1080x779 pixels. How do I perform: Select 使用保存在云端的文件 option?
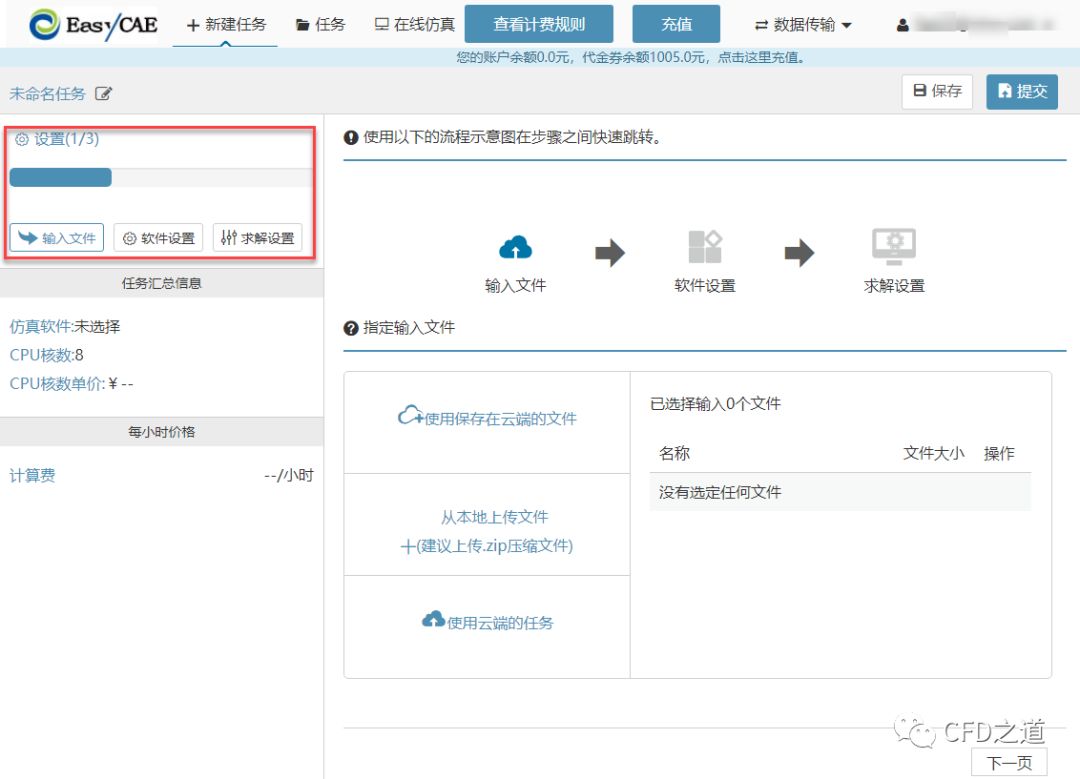(488, 419)
